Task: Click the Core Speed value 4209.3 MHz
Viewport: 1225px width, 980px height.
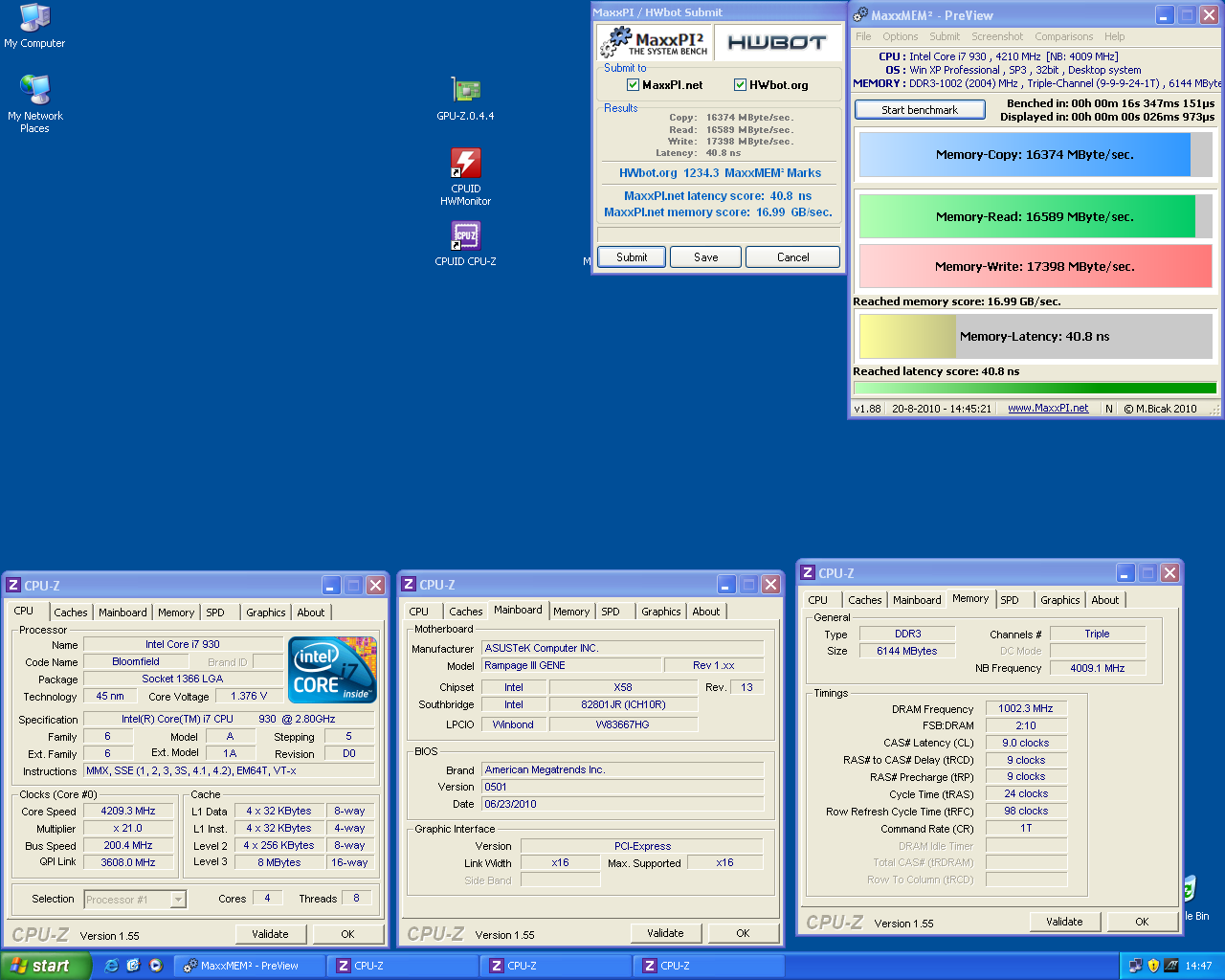Action: click(x=128, y=811)
